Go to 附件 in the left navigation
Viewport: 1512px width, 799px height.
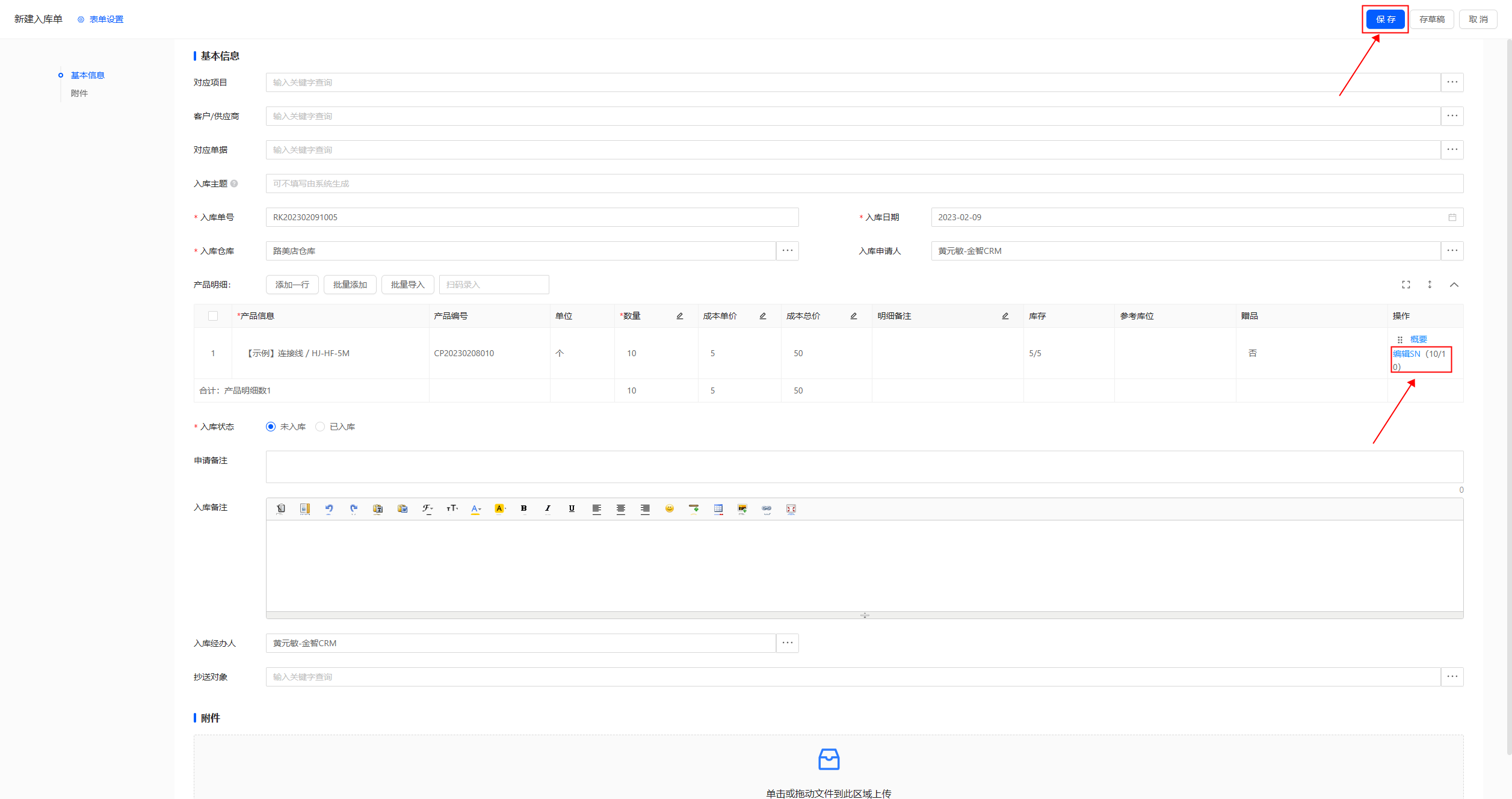[79, 93]
